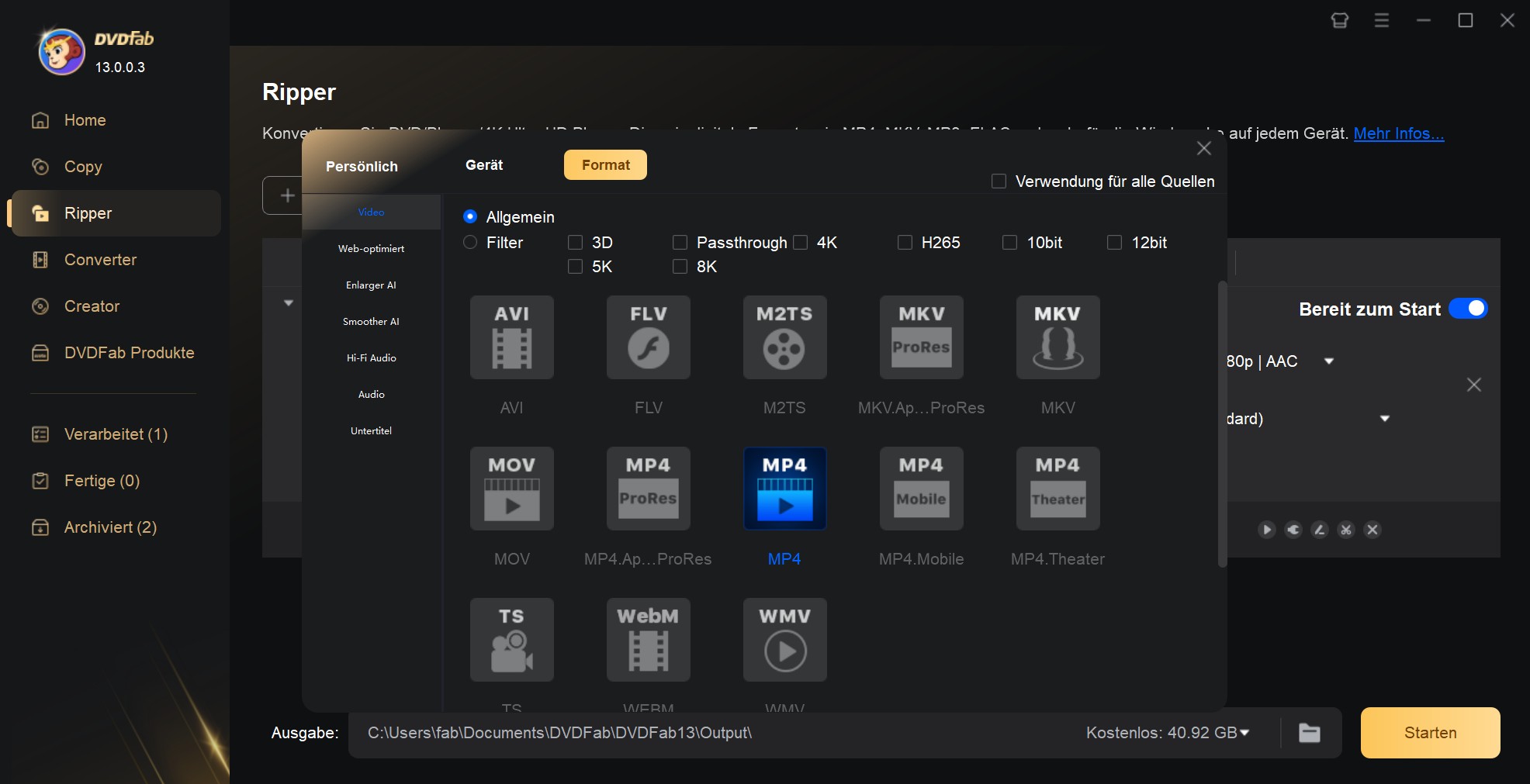The image size is (1530, 784).
Task: Select the Enlarger AI category
Action: tap(371, 285)
